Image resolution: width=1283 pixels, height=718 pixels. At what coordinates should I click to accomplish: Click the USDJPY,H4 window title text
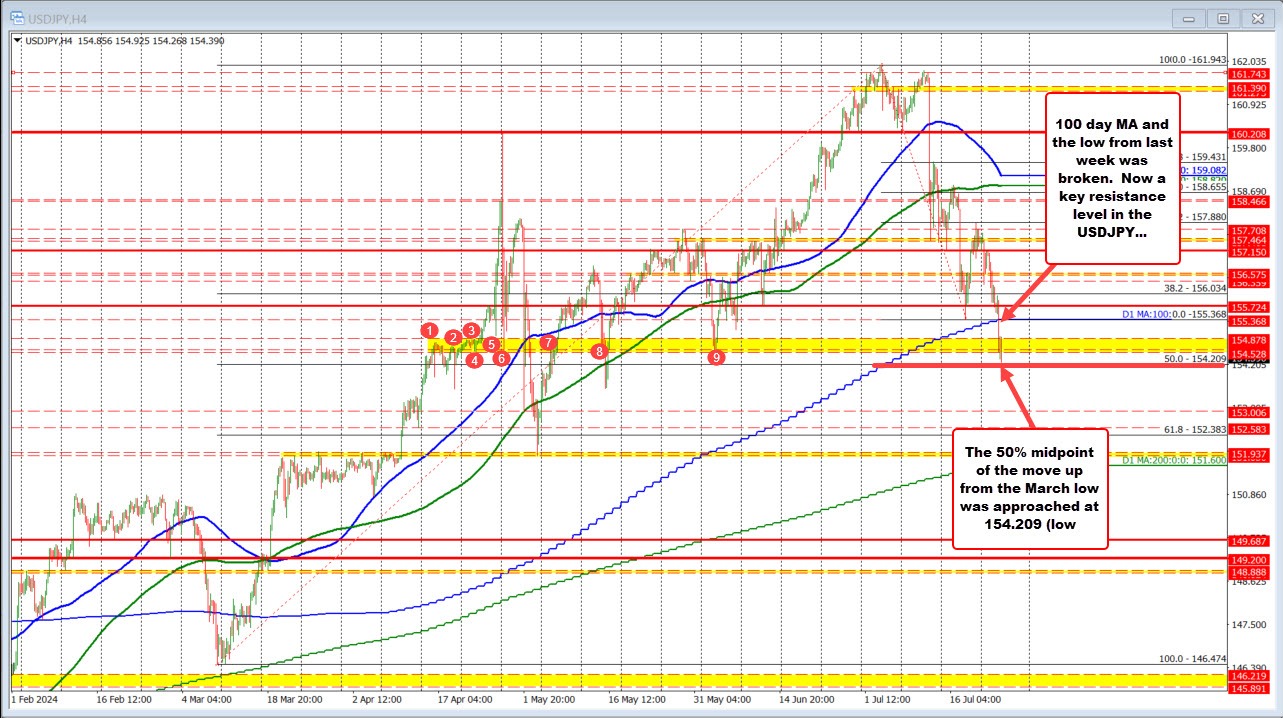click(x=57, y=17)
